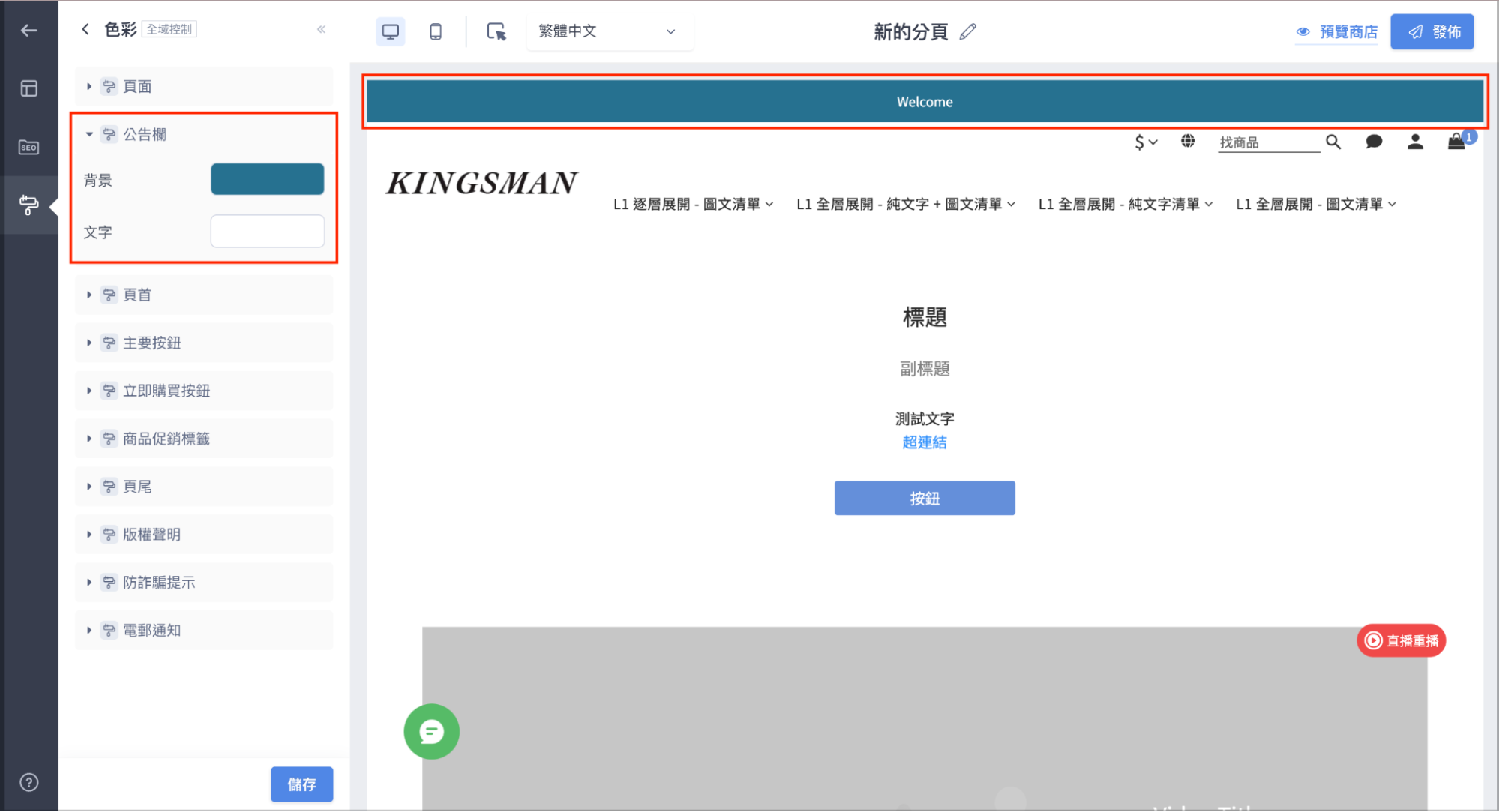Expand the 頁首 color section

(x=204, y=295)
